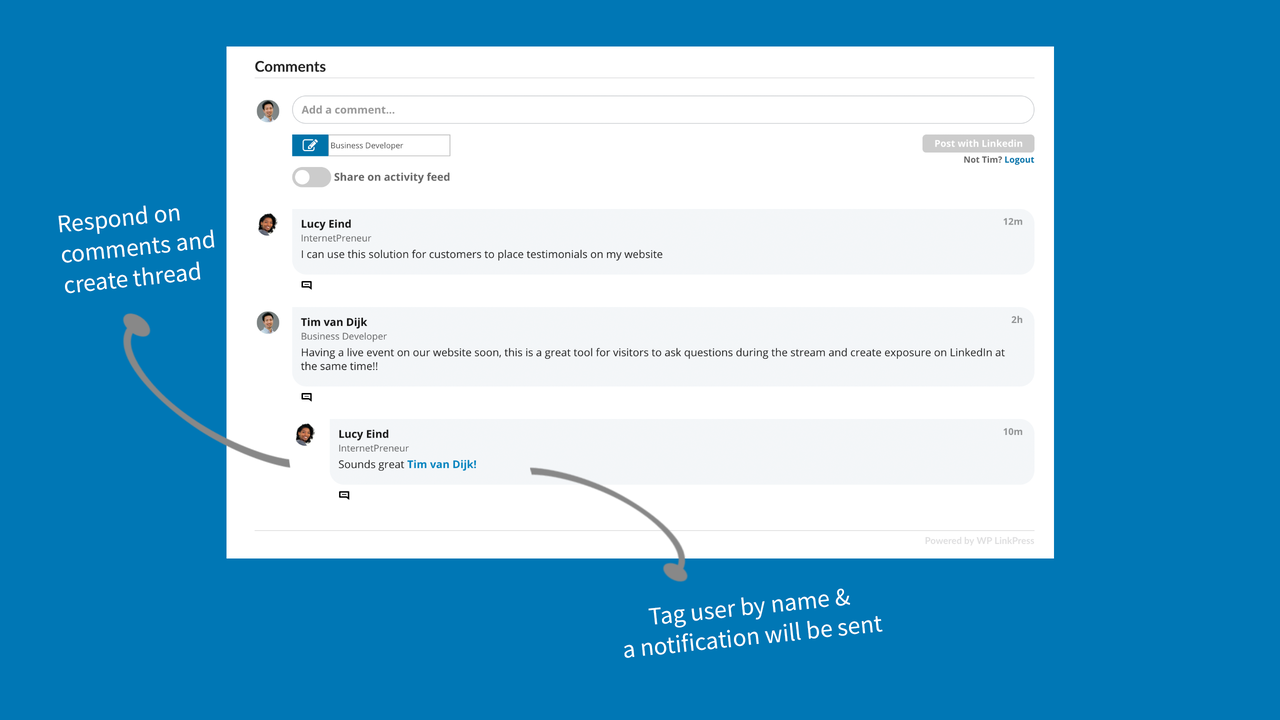Image resolution: width=1280 pixels, height=720 pixels.
Task: Open the Powered by WP LinkPress link
Action: [979, 541]
